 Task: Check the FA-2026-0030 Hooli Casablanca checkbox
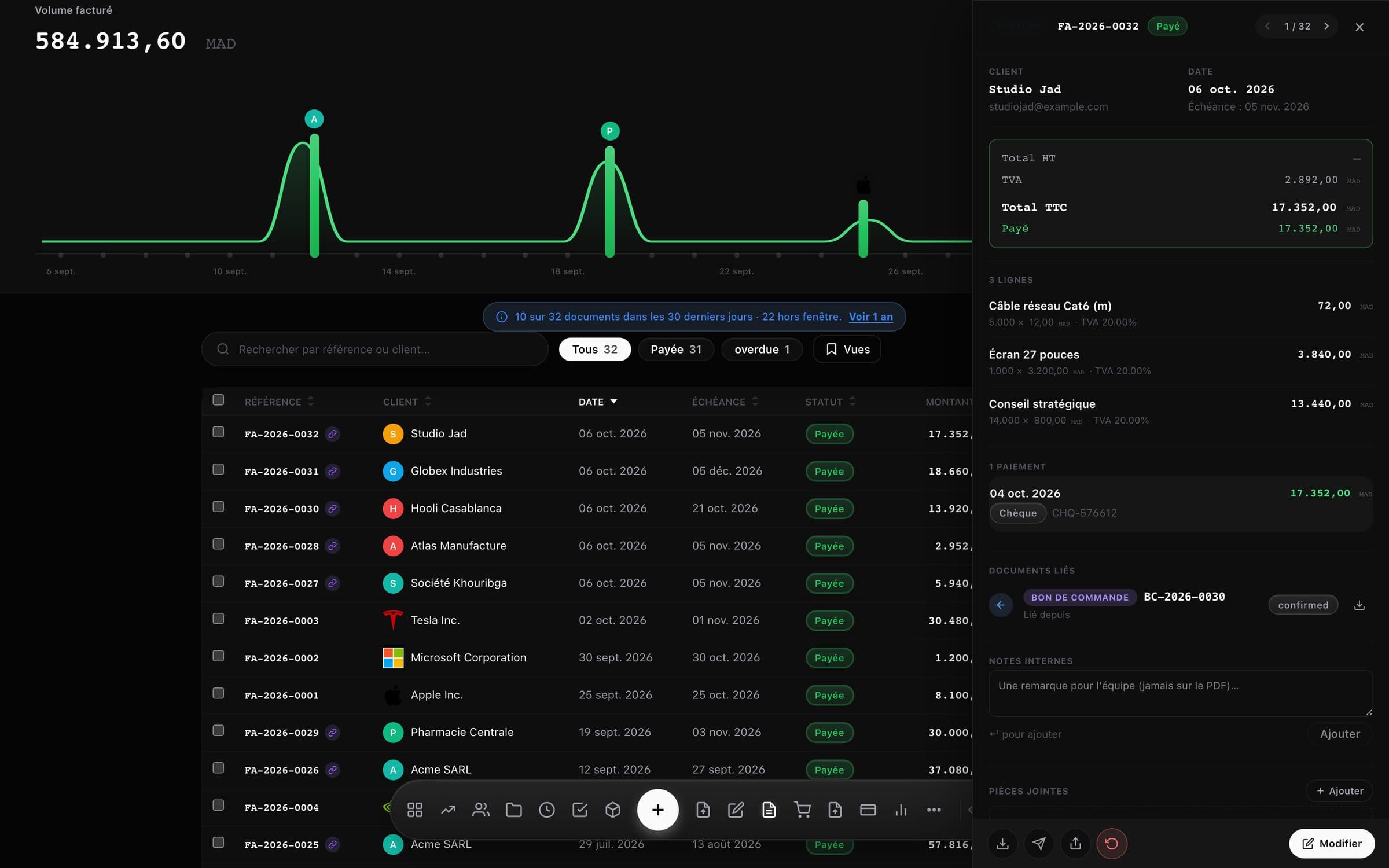[x=218, y=506]
